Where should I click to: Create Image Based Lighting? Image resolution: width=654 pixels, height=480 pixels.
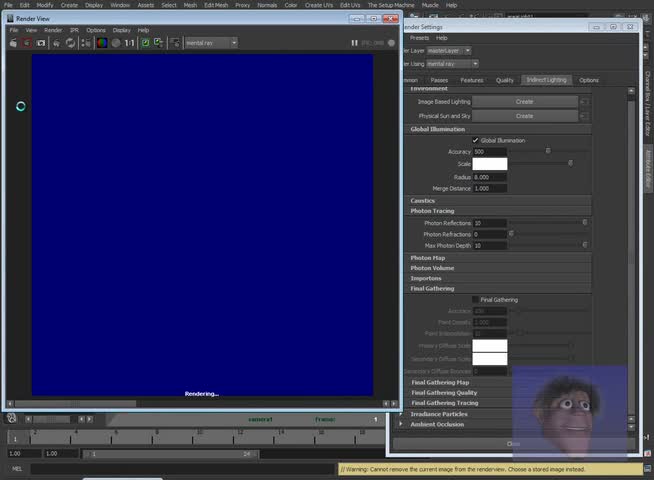[x=525, y=102]
